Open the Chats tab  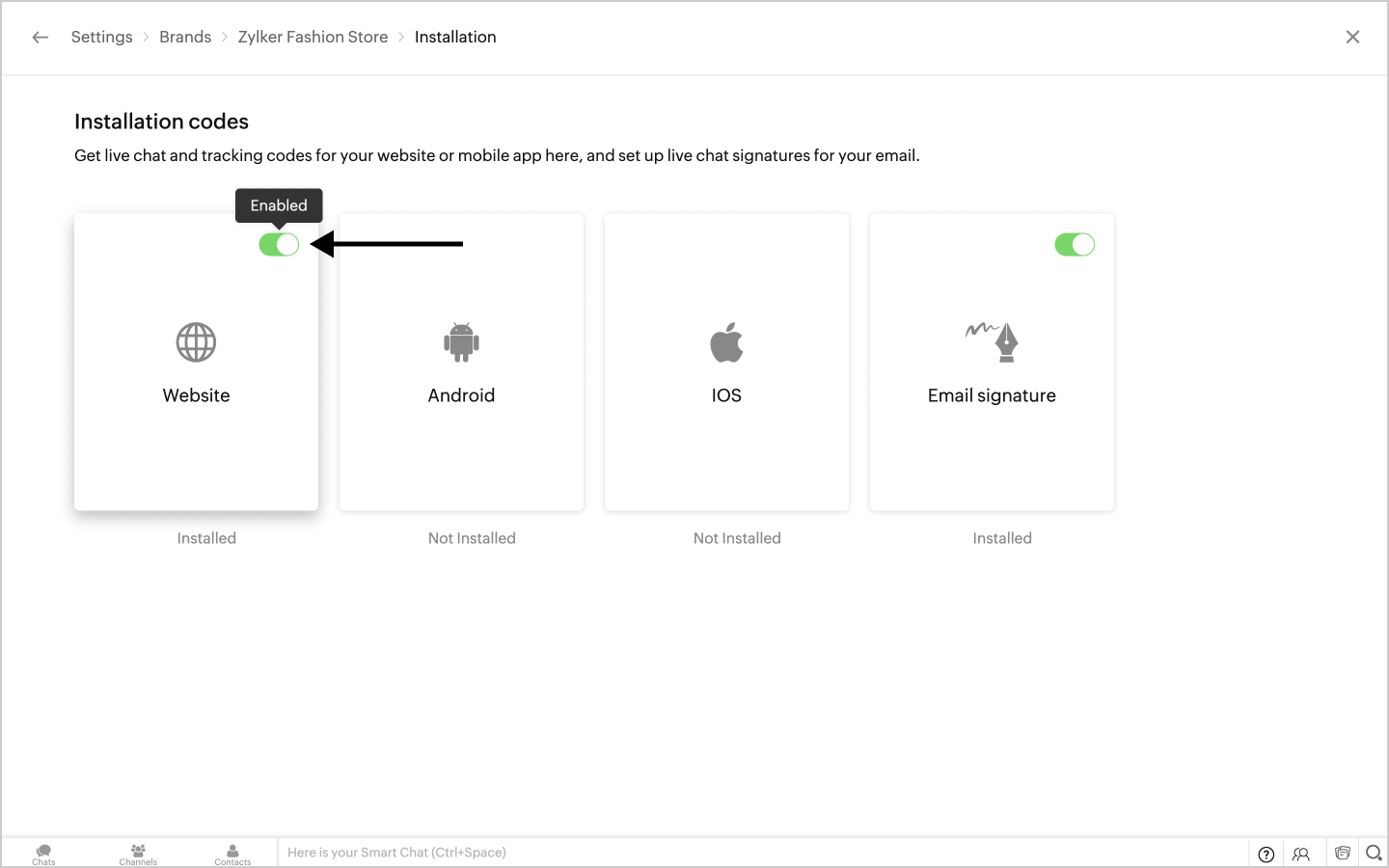[43, 854]
